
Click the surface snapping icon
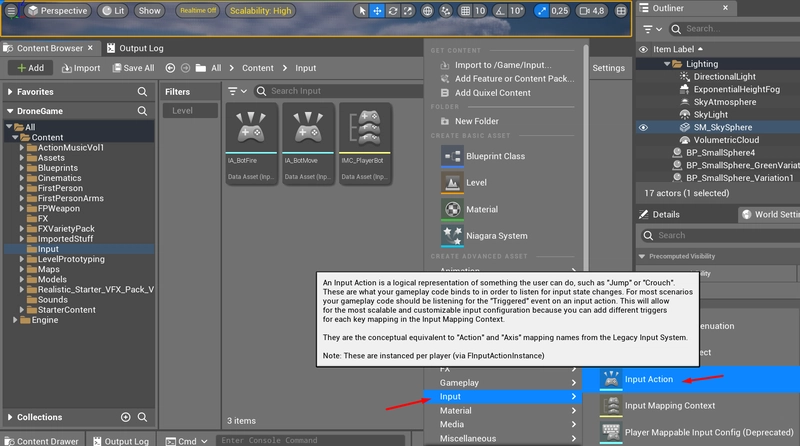coord(445,11)
